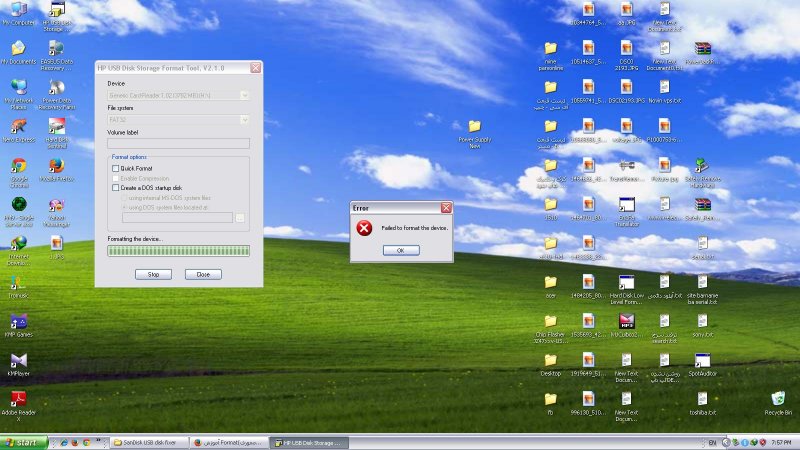Open the nine parsonline folder
This screenshot has height=450, width=800.
551,56
